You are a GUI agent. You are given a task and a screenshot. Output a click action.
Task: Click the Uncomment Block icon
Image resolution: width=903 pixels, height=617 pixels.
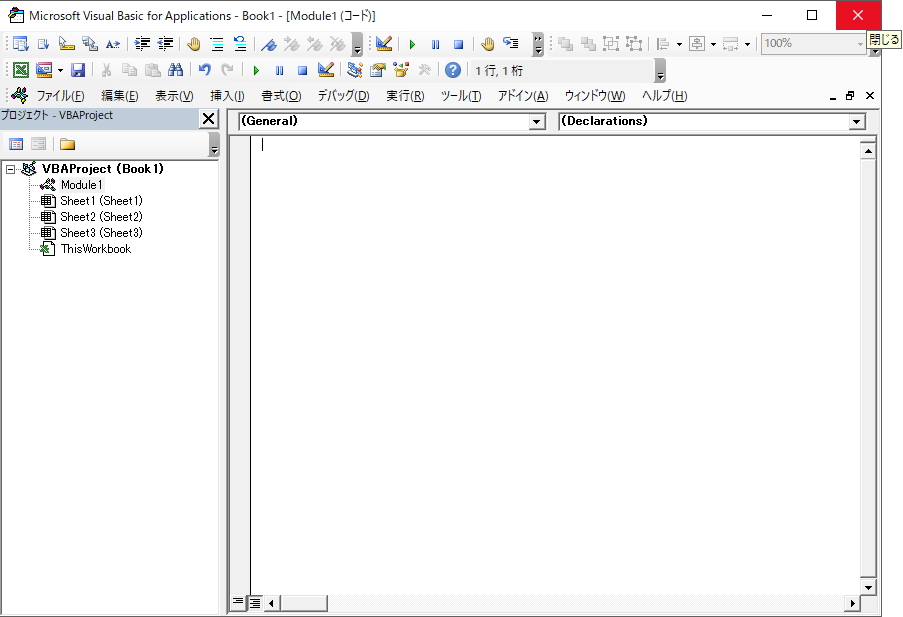[x=240, y=44]
